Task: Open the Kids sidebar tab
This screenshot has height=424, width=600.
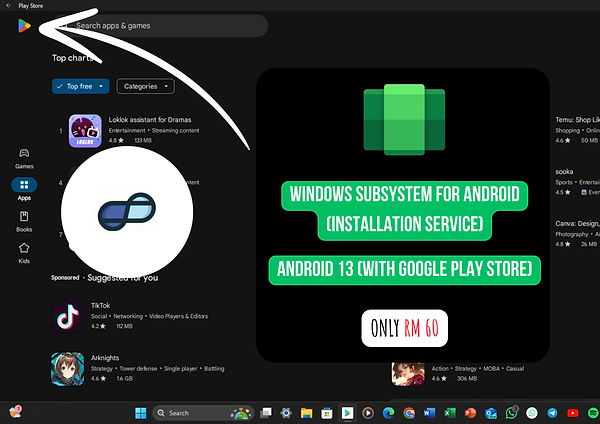Action: tap(24, 253)
